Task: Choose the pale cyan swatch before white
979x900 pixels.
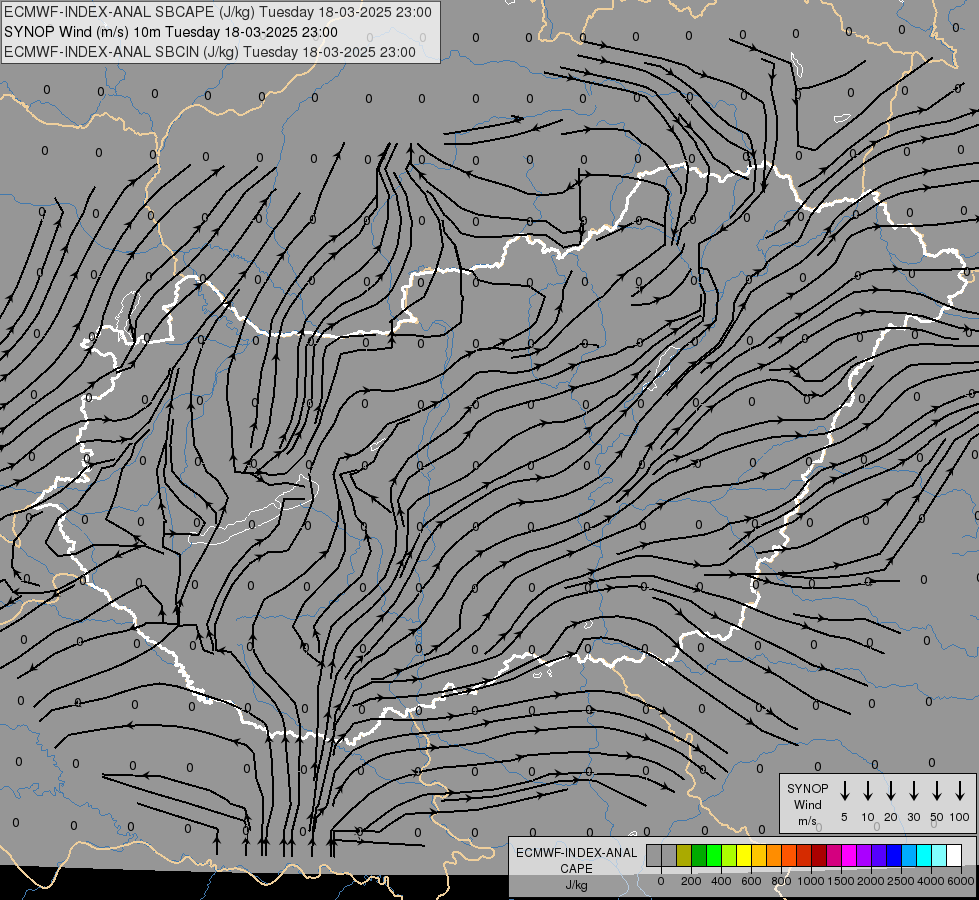Action: point(938,855)
